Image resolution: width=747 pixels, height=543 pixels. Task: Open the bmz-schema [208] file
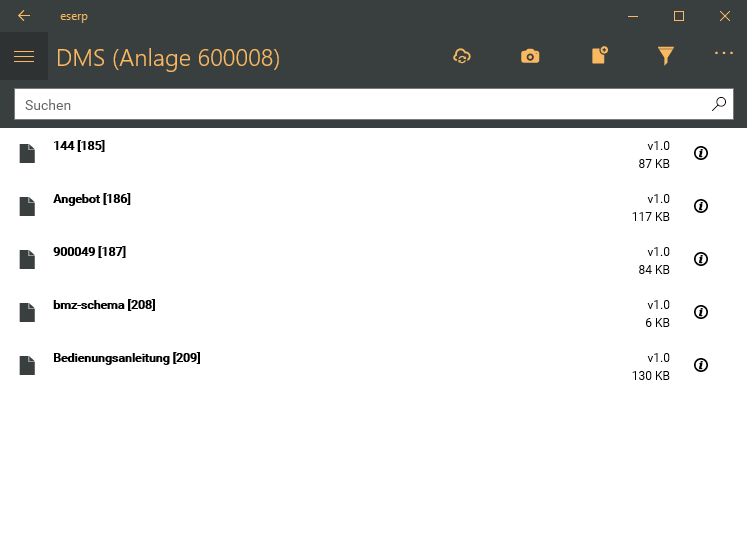tap(104, 305)
